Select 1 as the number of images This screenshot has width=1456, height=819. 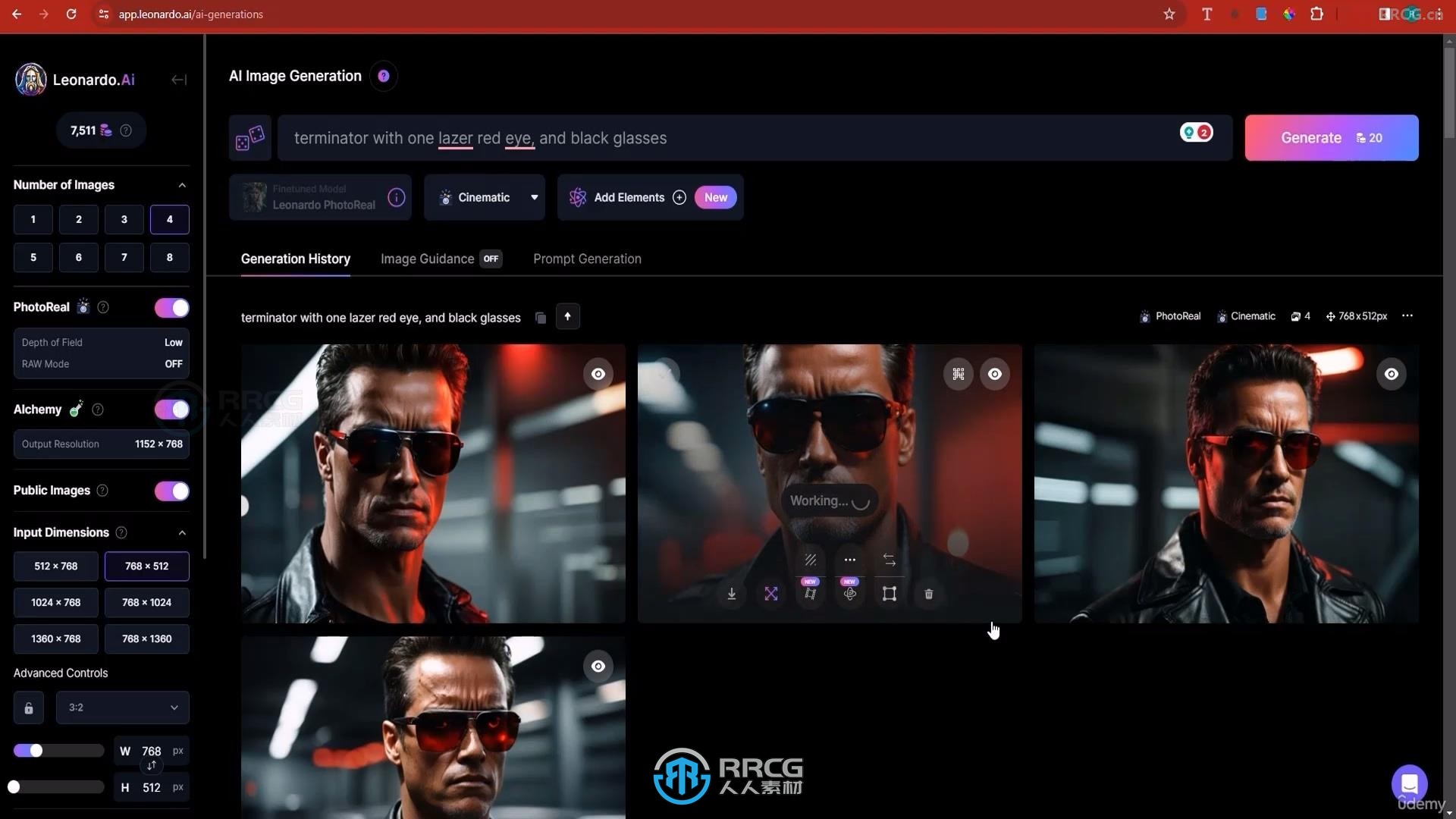(x=33, y=219)
